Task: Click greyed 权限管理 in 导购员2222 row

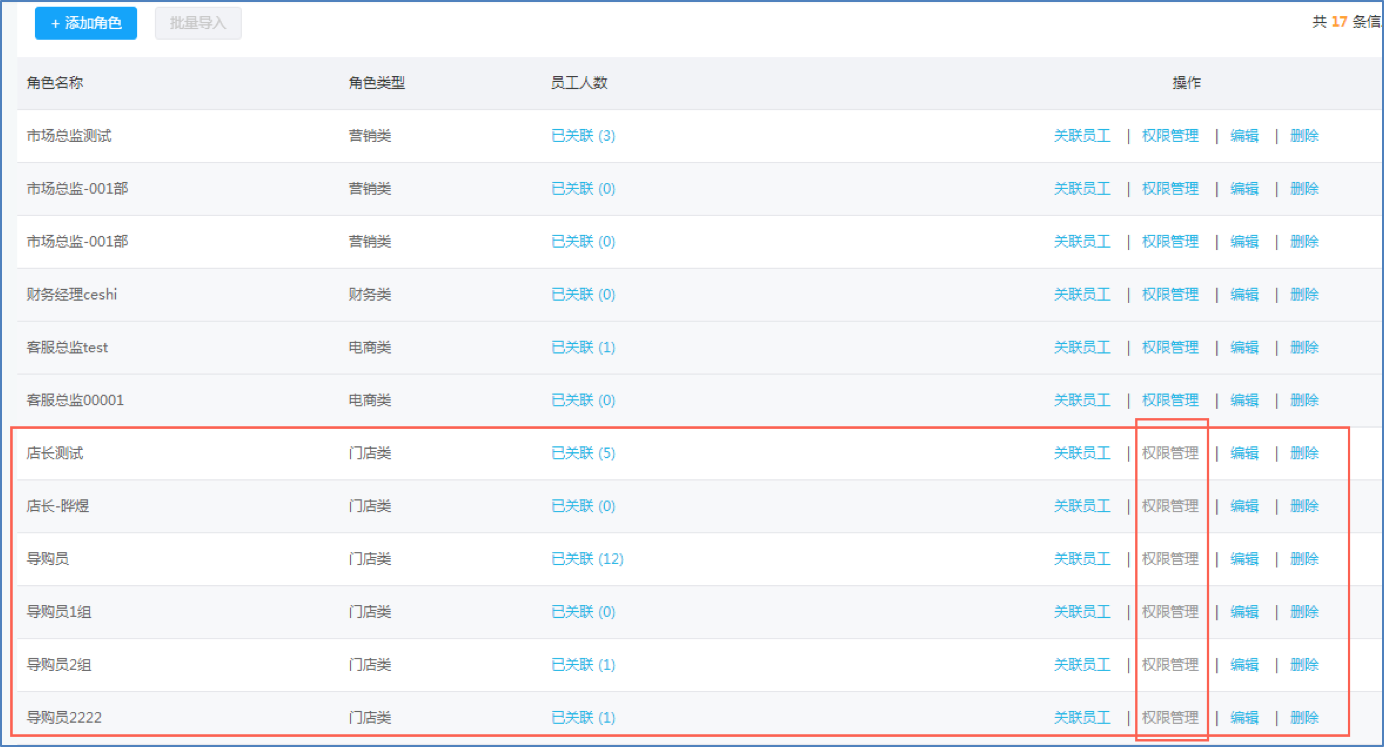Action: [1170, 719]
